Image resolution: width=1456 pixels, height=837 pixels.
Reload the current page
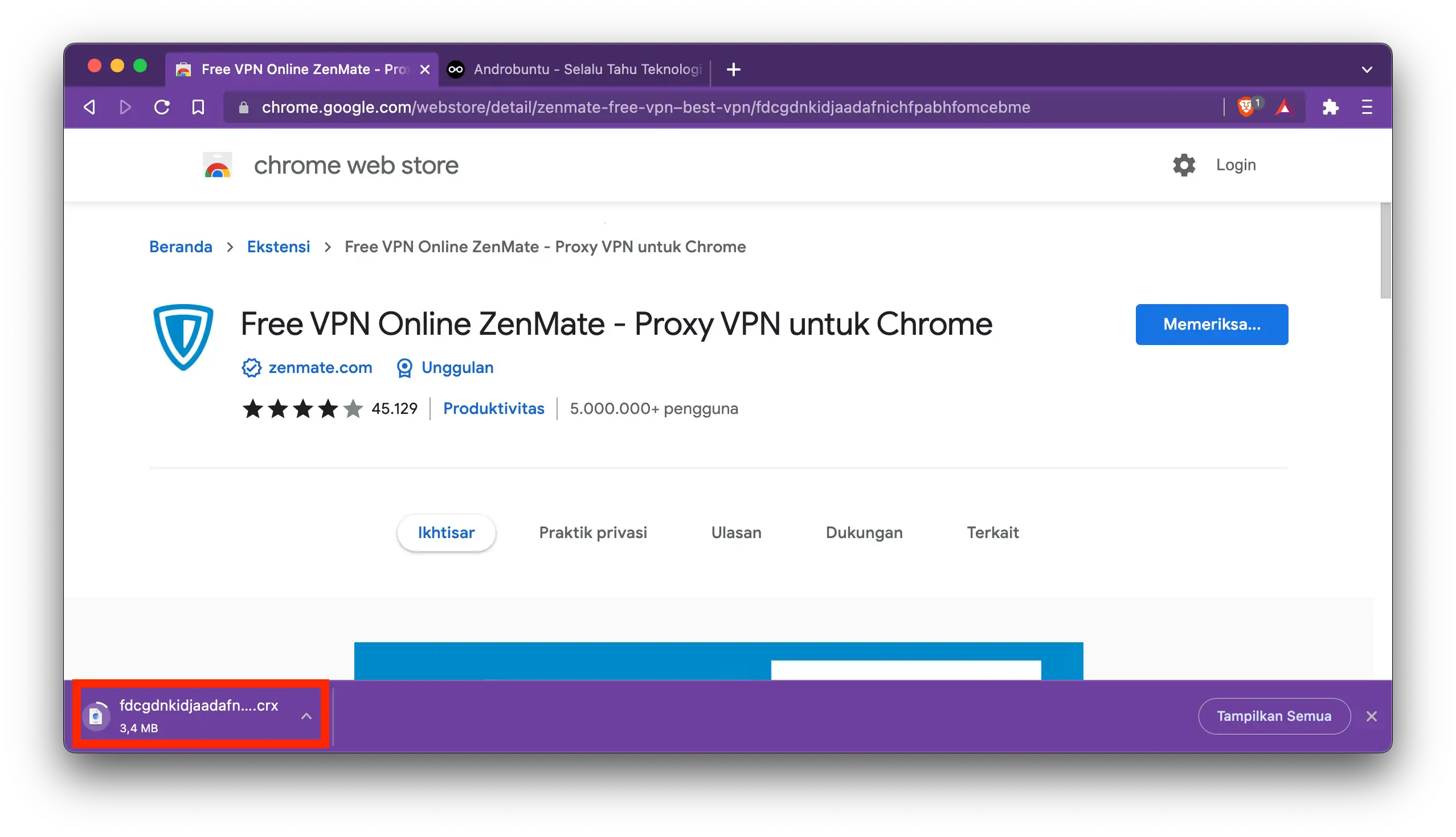(162, 107)
